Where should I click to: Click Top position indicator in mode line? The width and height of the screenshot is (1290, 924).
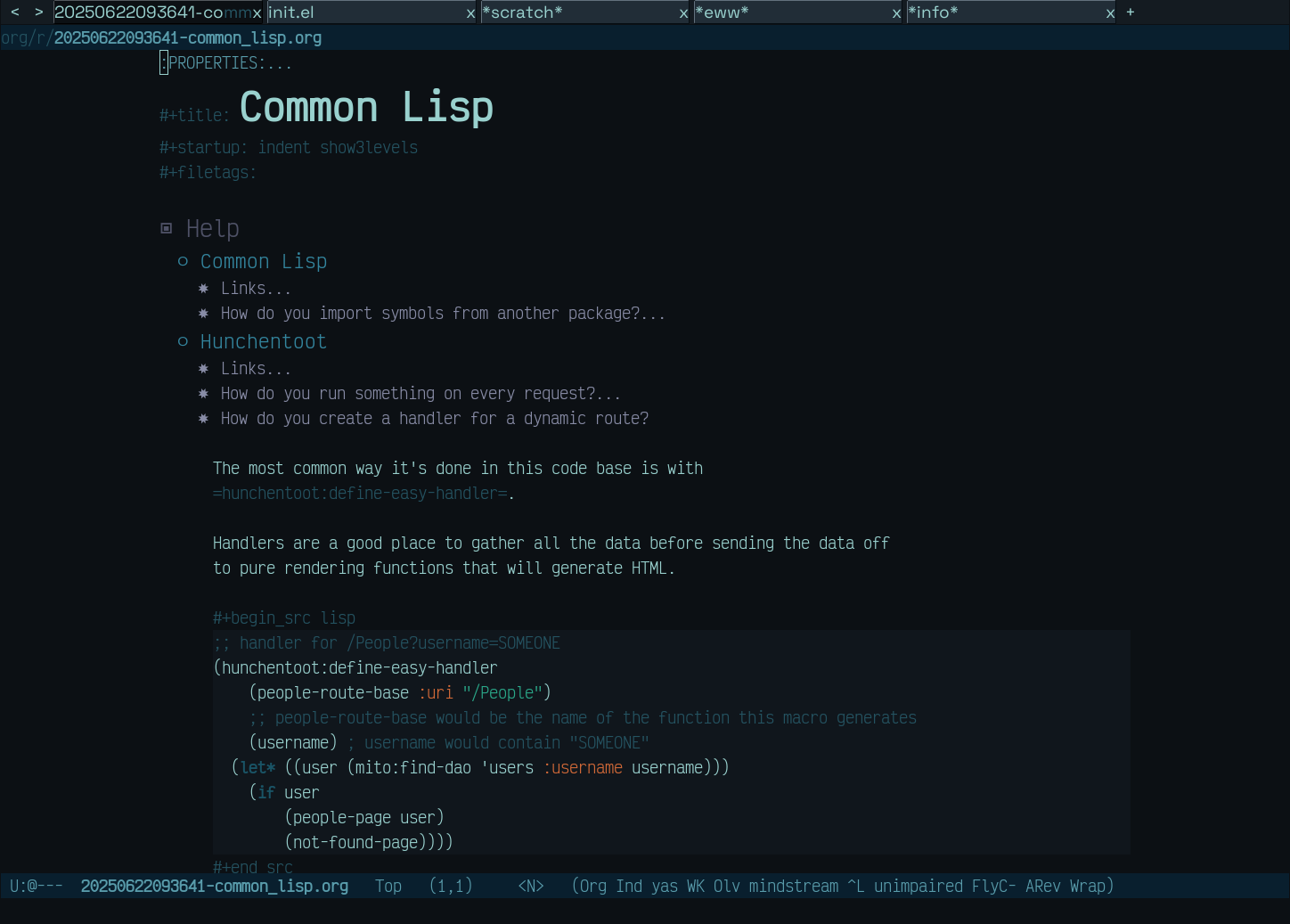[x=388, y=887]
